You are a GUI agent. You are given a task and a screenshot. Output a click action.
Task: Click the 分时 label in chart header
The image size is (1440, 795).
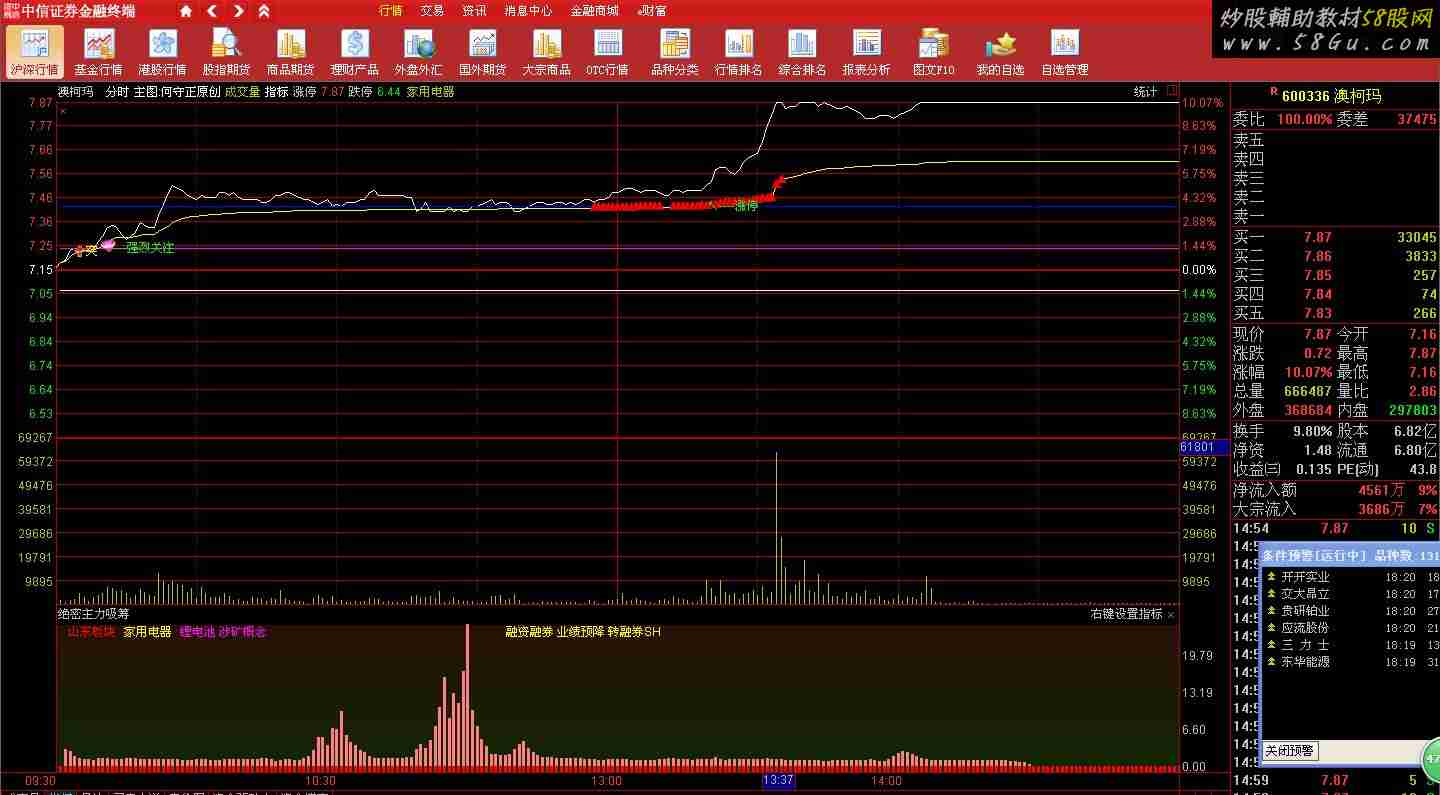117,92
